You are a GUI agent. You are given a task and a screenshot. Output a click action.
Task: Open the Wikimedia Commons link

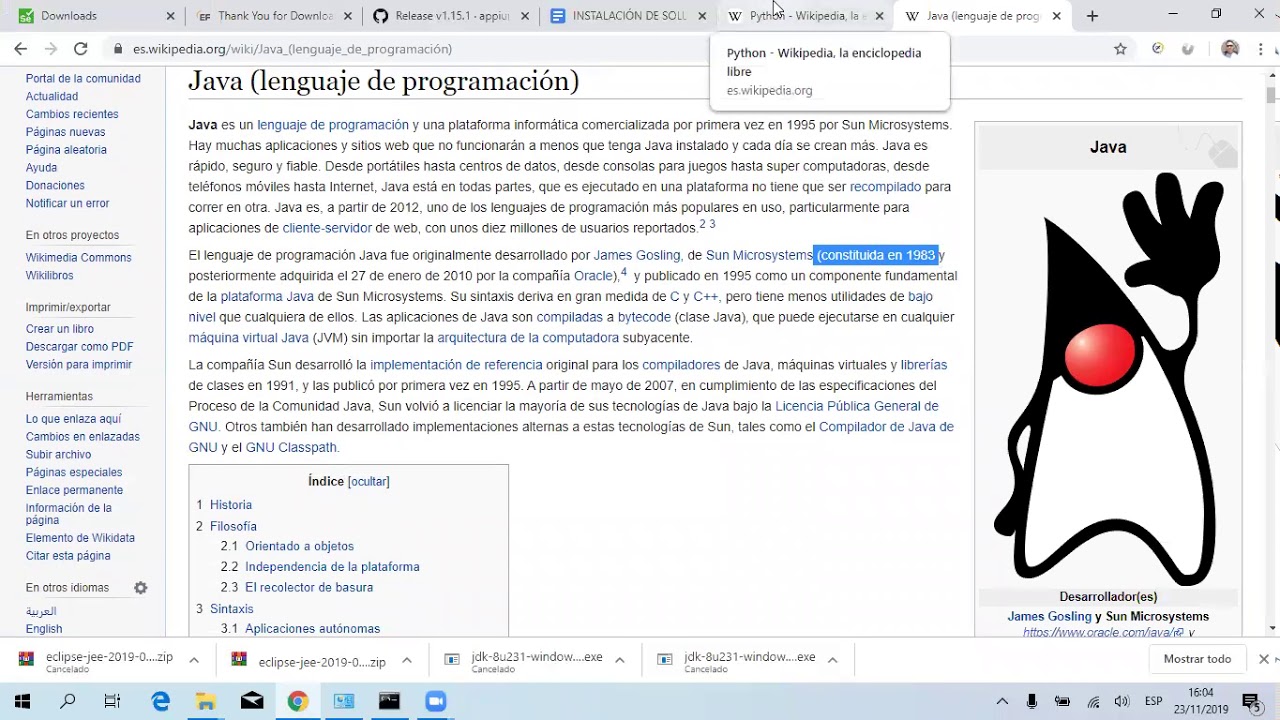pyautogui.click(x=79, y=257)
